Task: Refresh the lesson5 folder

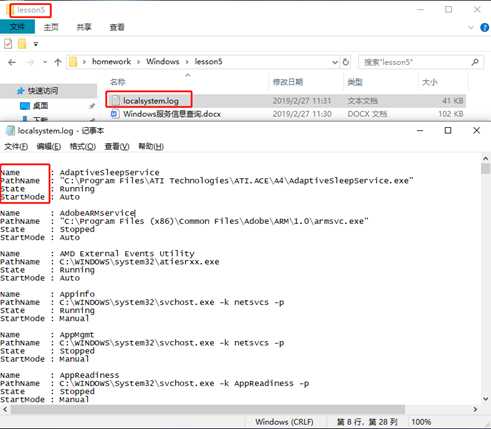Action: point(346,62)
